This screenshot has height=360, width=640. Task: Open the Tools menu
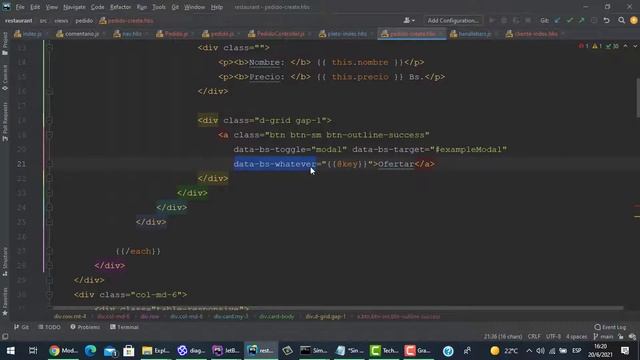159,7
